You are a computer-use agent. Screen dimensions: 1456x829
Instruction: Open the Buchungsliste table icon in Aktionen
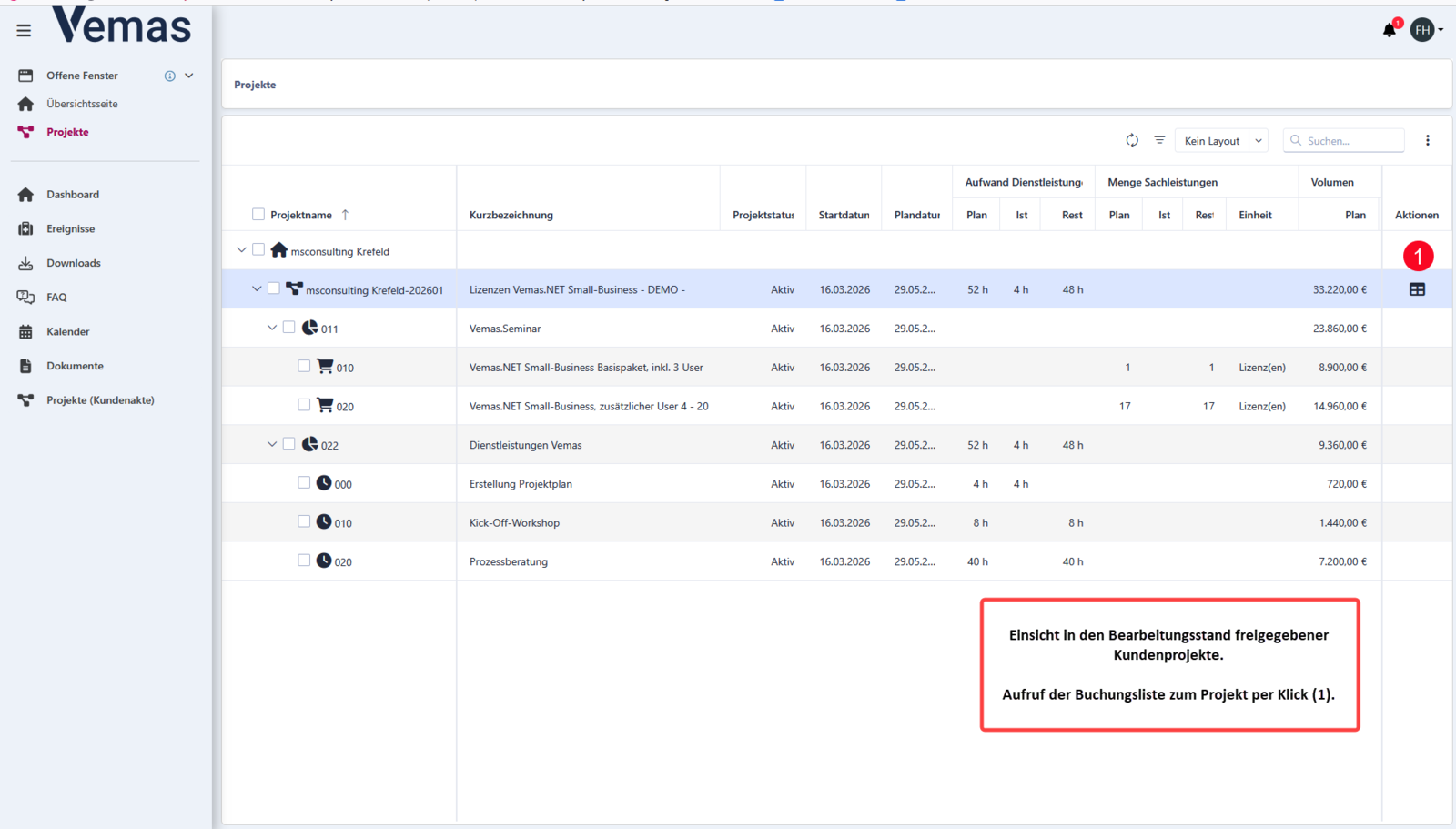pyautogui.click(x=1417, y=289)
